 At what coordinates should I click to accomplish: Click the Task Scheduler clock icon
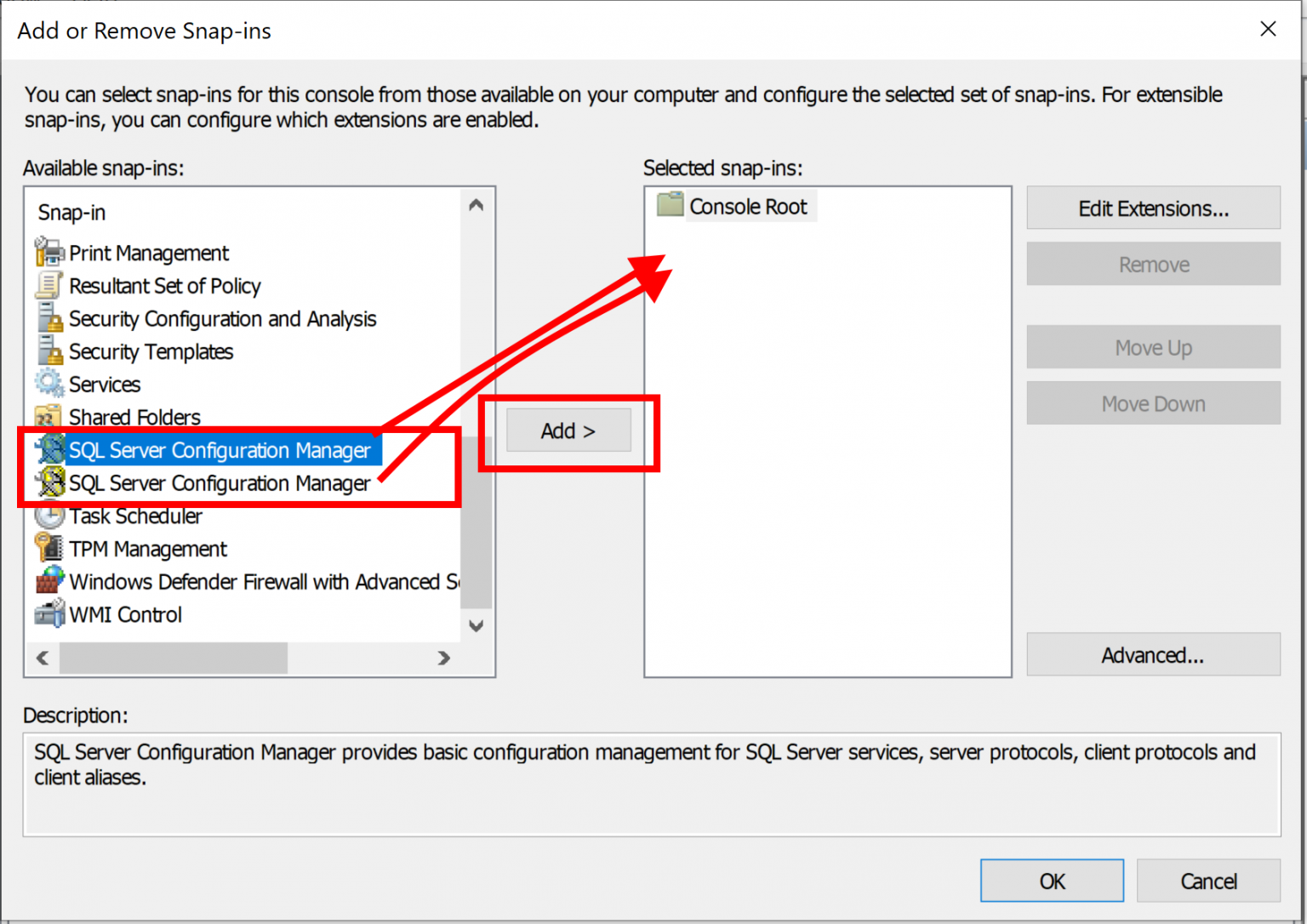(x=49, y=516)
